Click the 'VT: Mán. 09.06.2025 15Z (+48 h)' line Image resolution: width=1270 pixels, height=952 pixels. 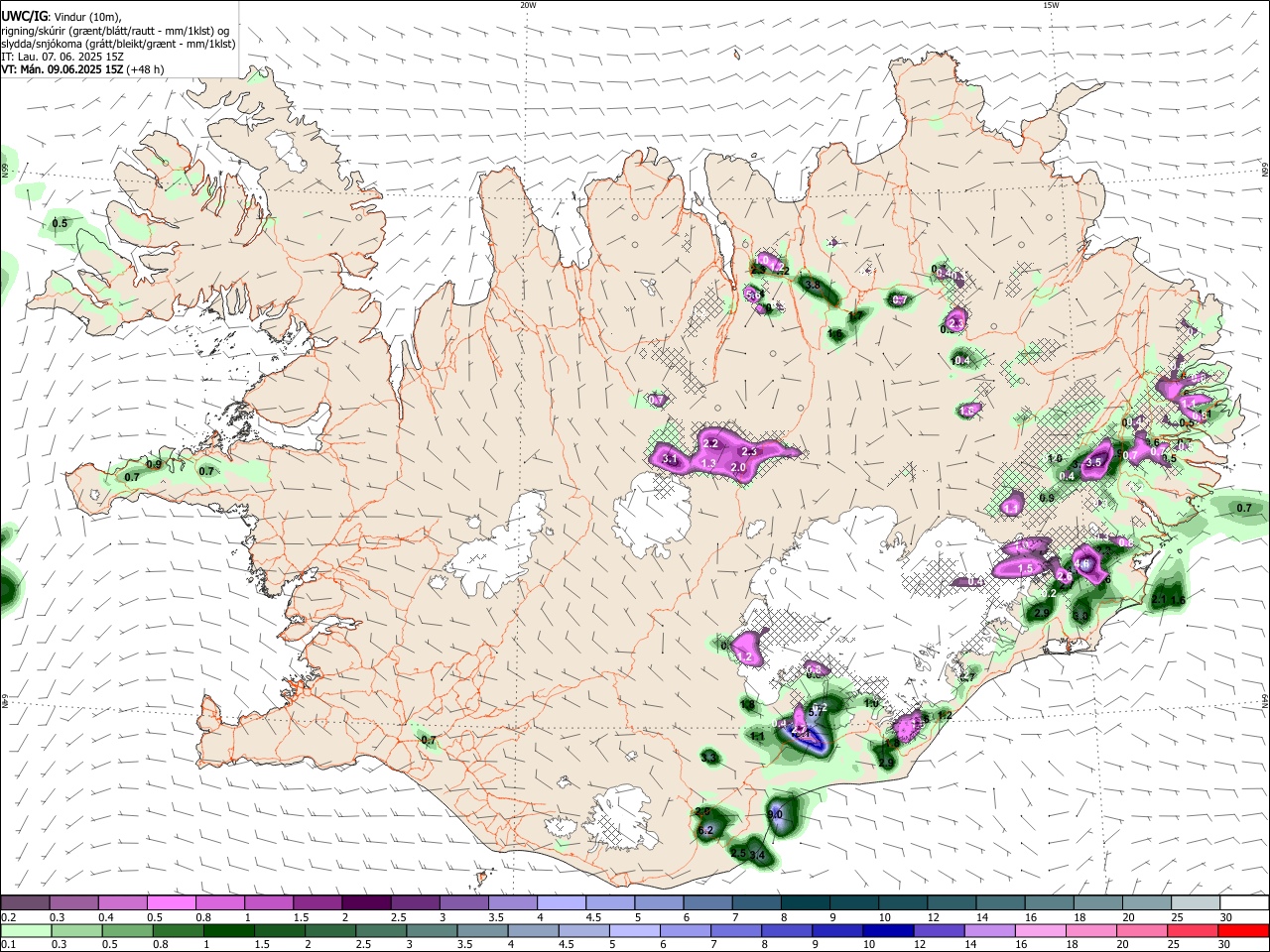point(82,69)
